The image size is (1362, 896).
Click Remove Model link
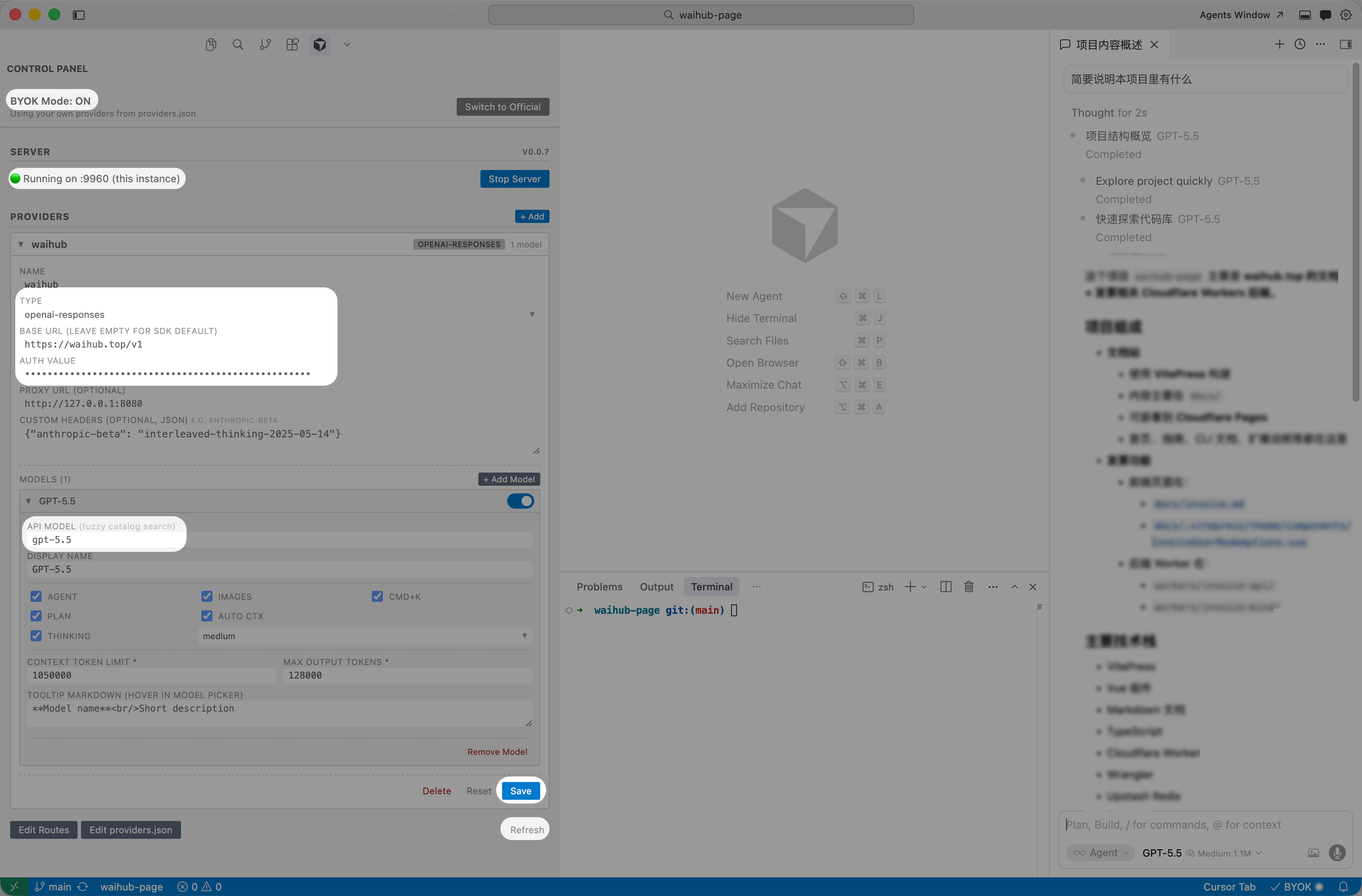point(497,752)
